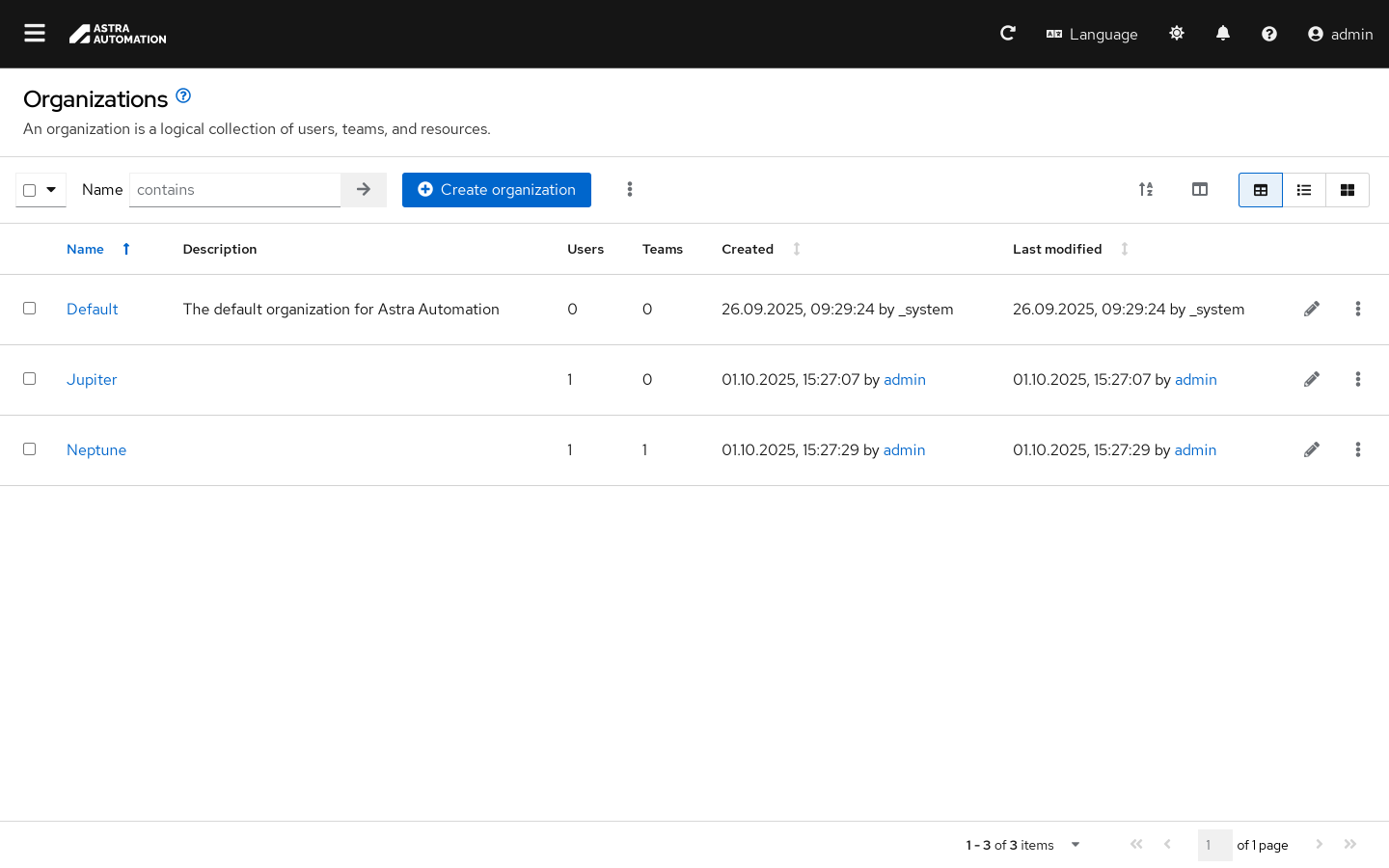Open the Language menu
This screenshot has height=868, width=1389.
(1092, 34)
